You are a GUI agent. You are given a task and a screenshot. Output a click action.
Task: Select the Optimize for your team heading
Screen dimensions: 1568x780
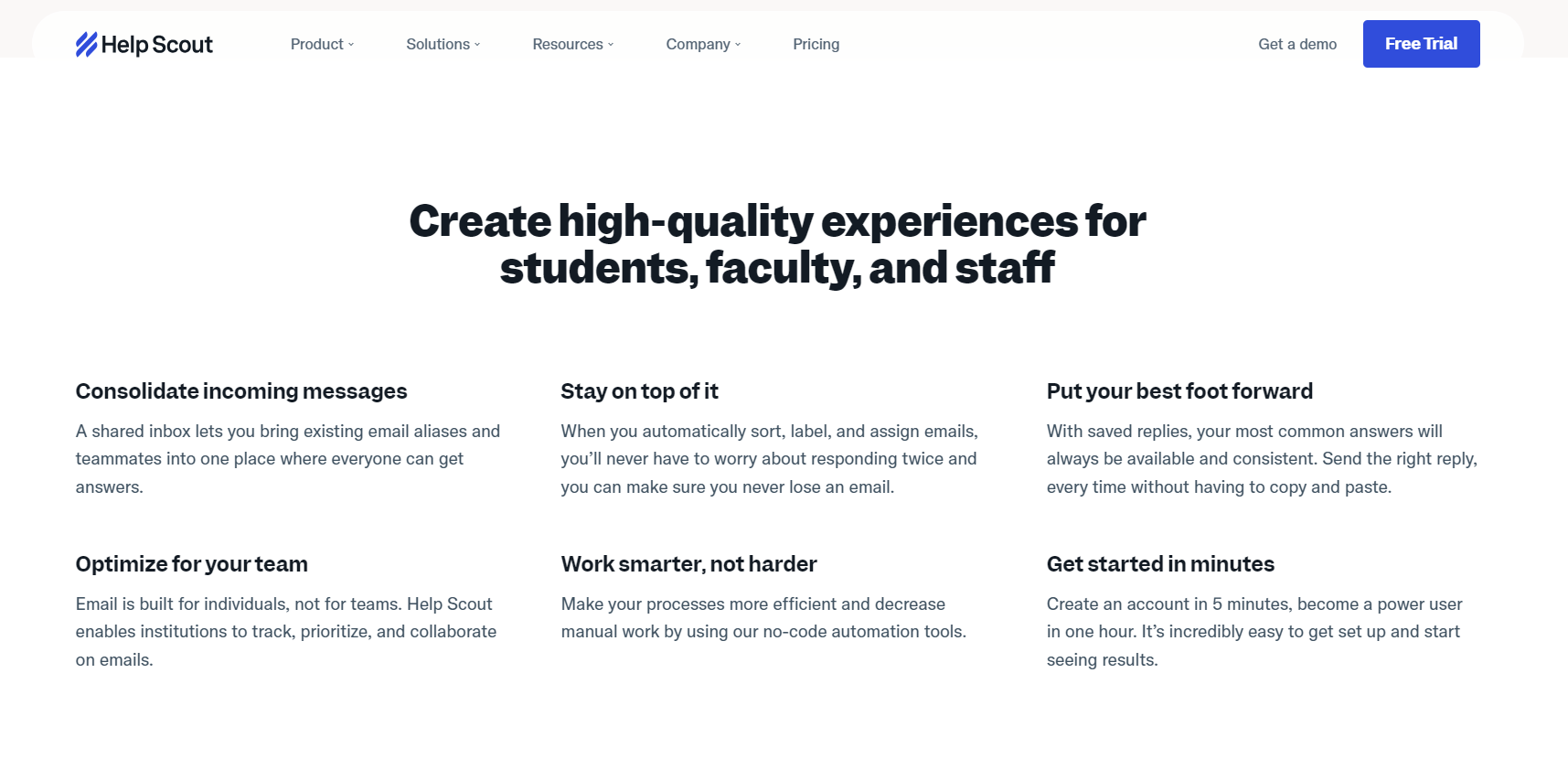(192, 564)
